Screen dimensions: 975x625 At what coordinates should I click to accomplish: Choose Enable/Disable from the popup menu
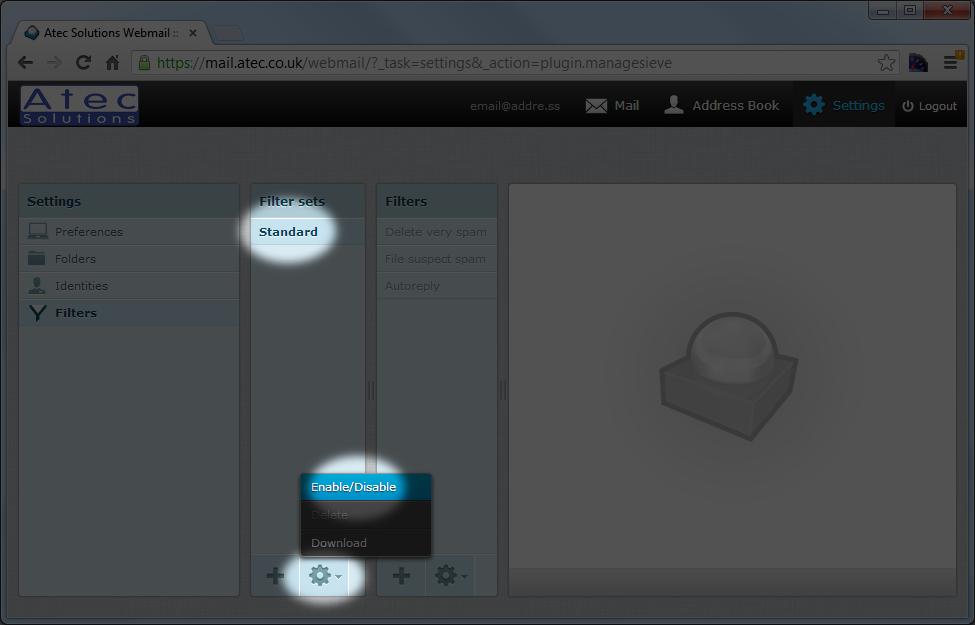coord(354,487)
